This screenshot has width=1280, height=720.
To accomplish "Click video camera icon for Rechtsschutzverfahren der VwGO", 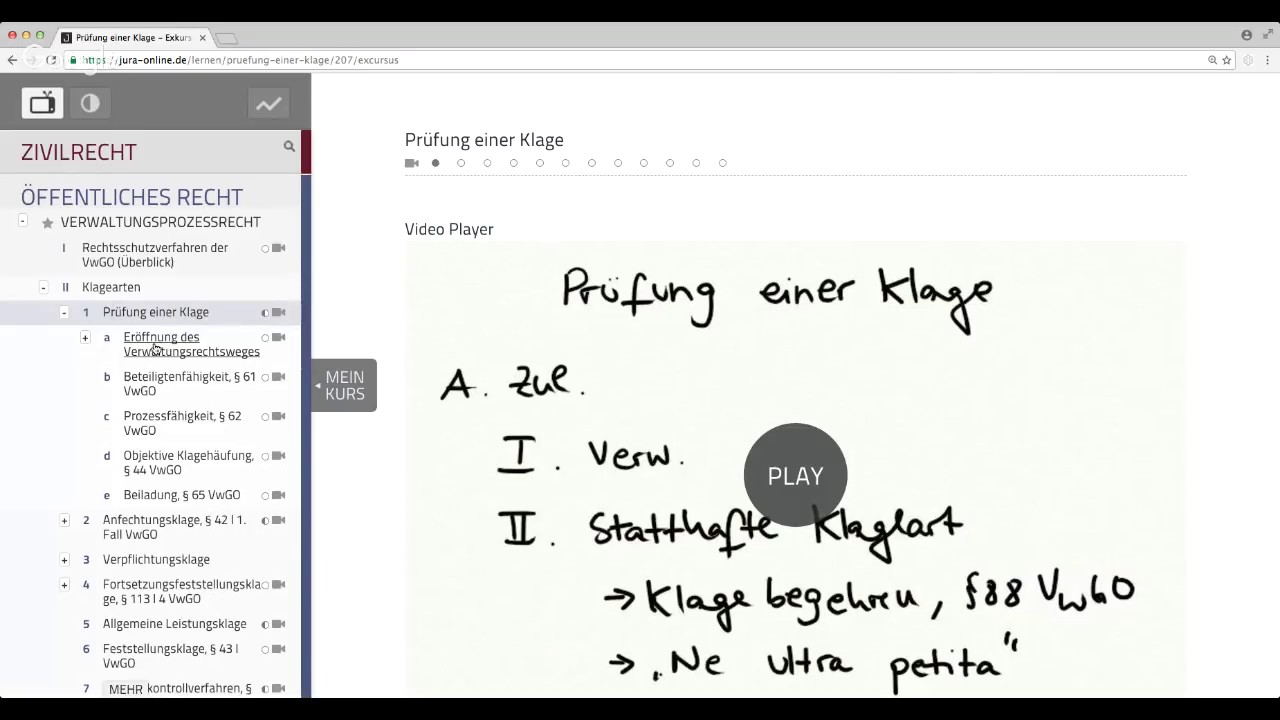I will [279, 248].
